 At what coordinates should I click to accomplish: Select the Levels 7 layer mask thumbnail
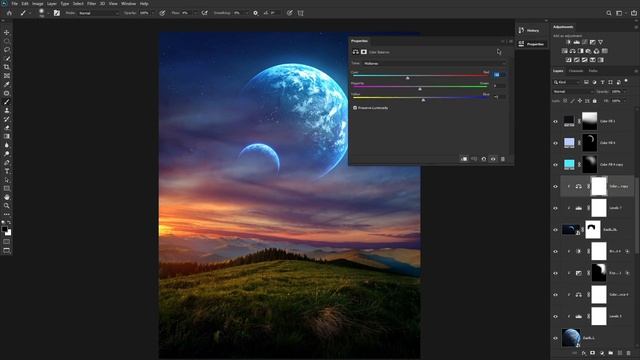click(x=599, y=208)
